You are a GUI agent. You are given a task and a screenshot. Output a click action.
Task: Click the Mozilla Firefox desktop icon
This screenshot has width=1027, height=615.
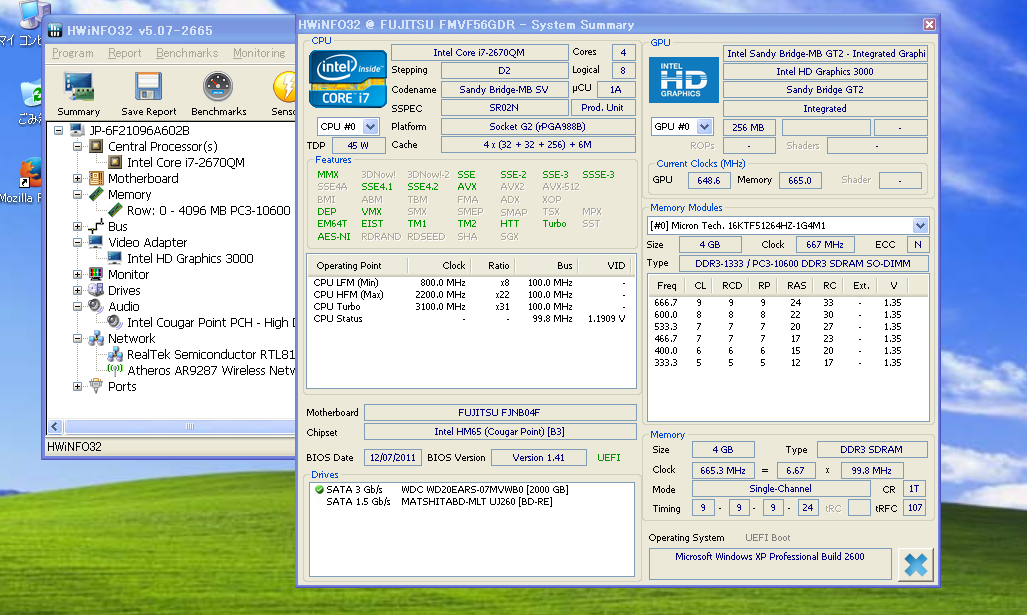[29, 173]
